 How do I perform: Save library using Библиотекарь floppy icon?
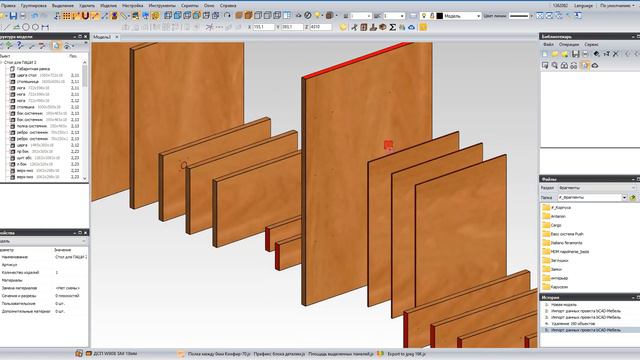576,54
